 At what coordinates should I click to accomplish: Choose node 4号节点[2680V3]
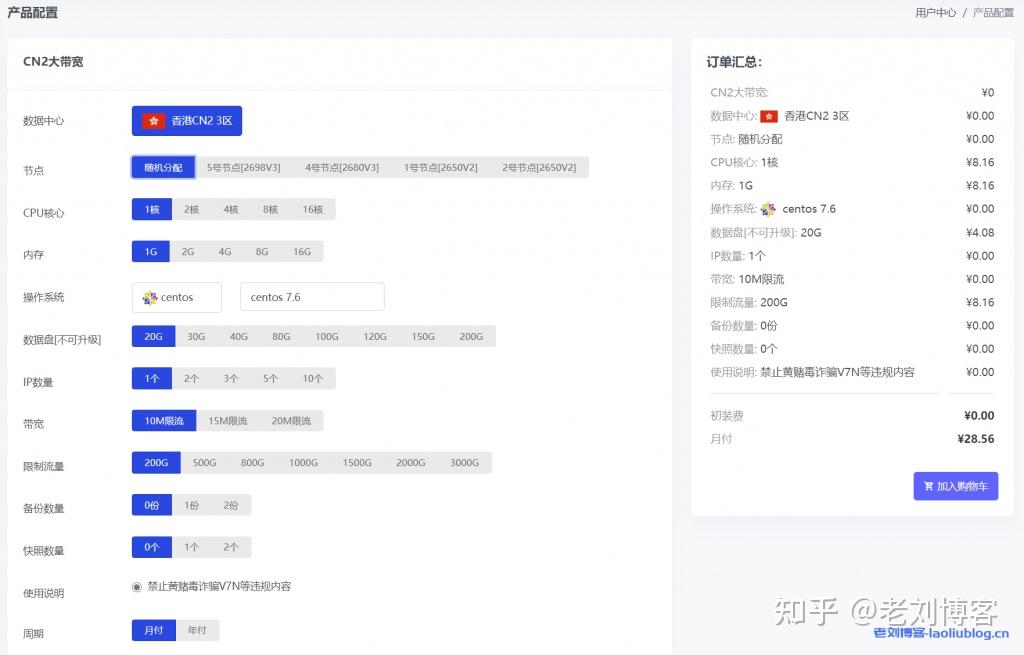pyautogui.click(x=342, y=167)
